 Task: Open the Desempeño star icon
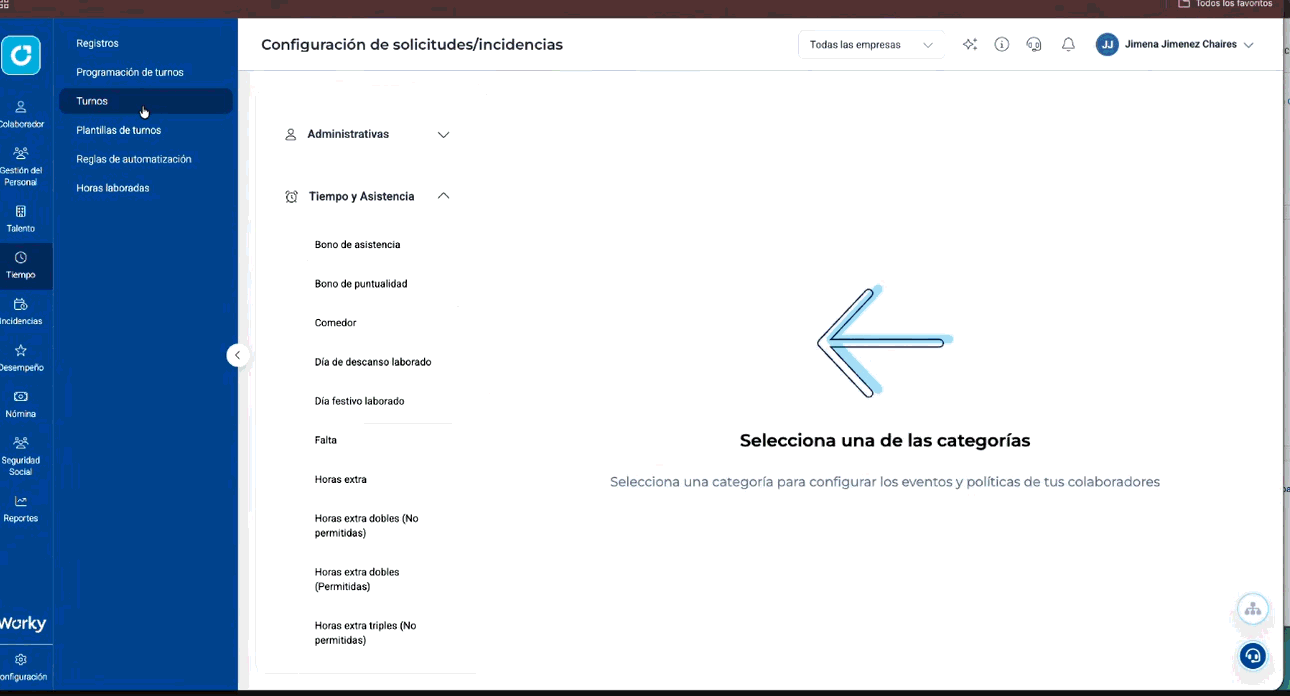21,351
